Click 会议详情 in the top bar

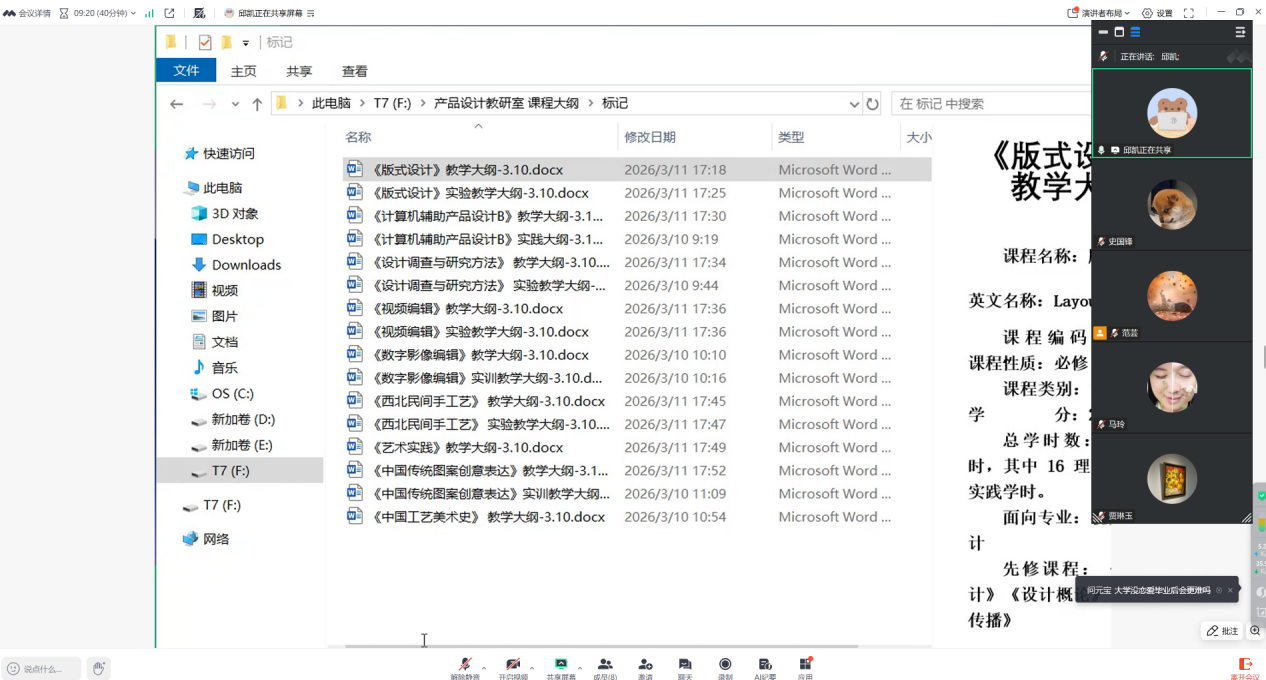point(27,13)
